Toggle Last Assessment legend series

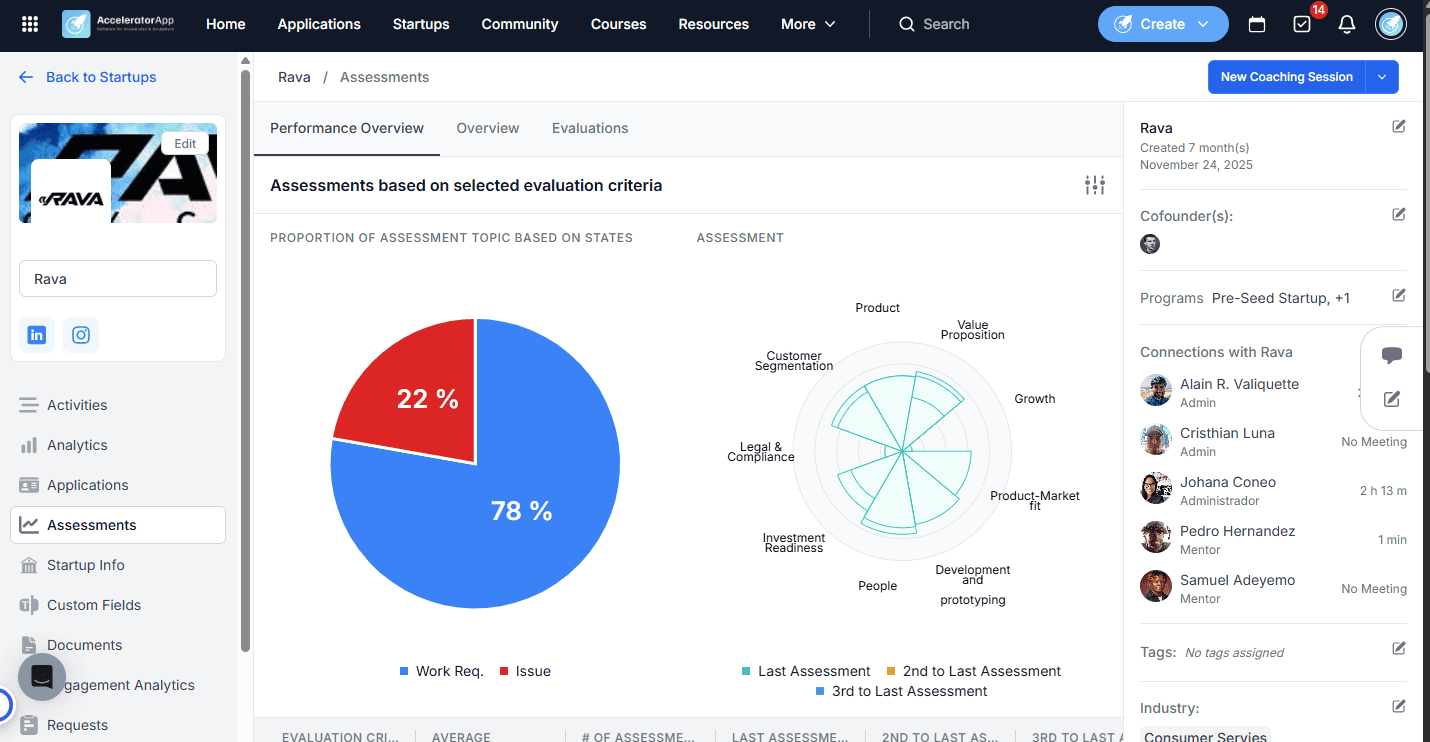click(805, 671)
